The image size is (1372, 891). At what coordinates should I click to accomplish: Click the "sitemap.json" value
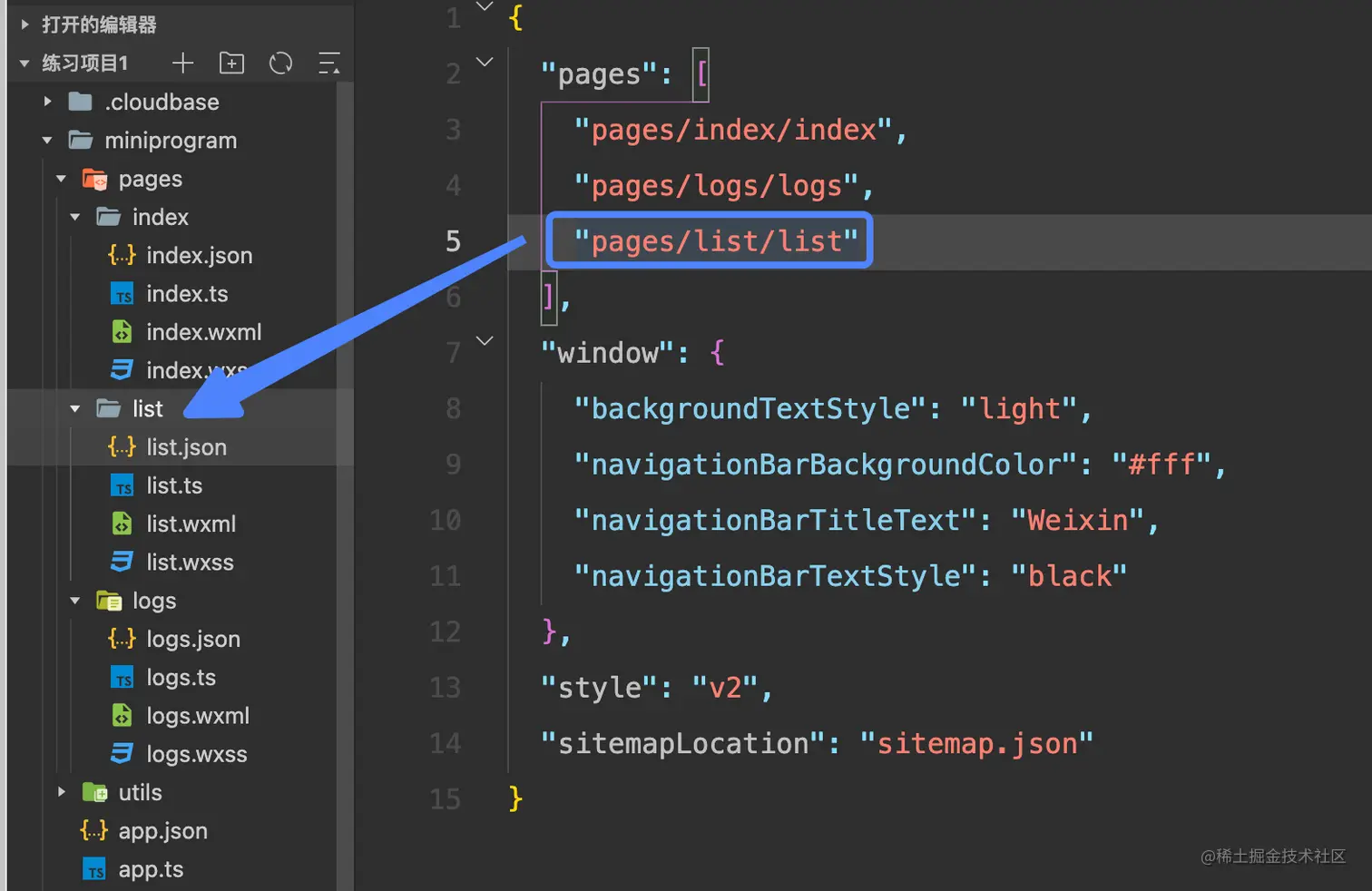point(977,744)
